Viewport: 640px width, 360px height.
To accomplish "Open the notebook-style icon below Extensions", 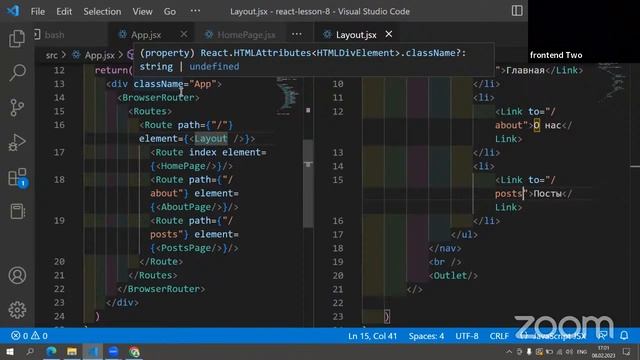I will tap(17, 211).
